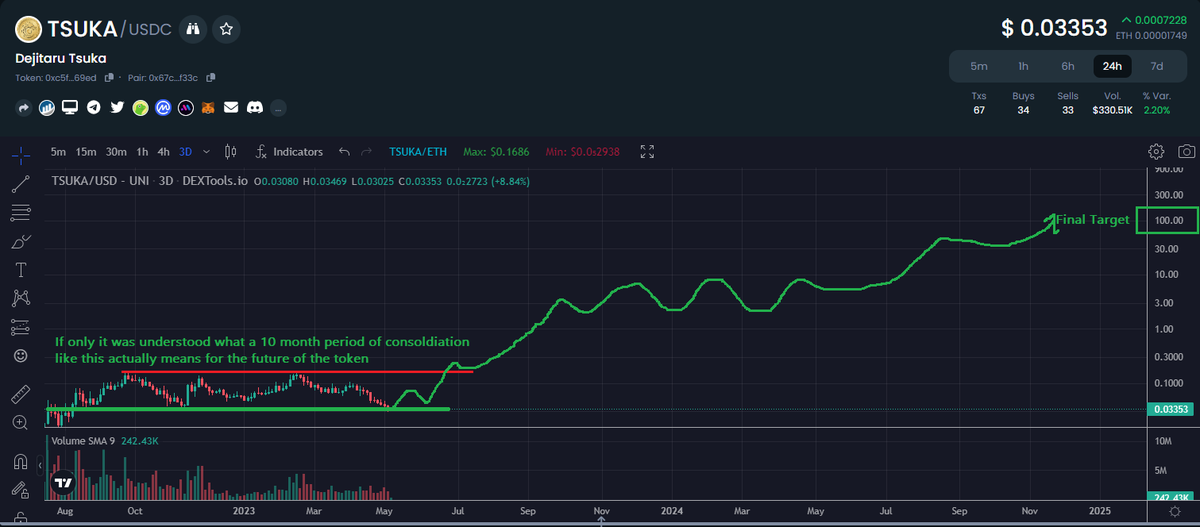Open the Indicators dialog
This screenshot has height=527, width=1200.
(x=289, y=152)
